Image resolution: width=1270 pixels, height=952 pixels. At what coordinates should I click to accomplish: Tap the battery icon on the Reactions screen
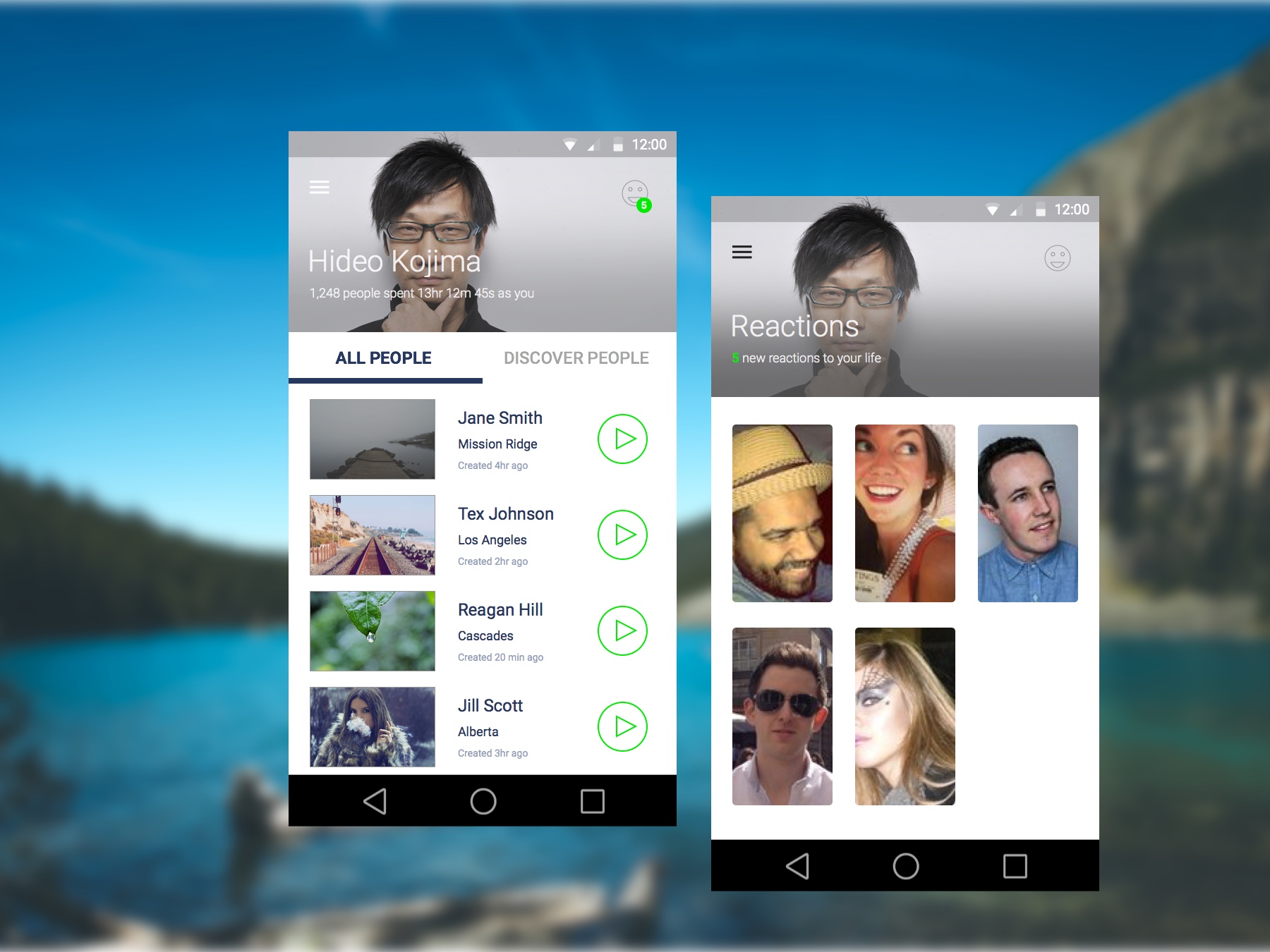[x=1039, y=209]
